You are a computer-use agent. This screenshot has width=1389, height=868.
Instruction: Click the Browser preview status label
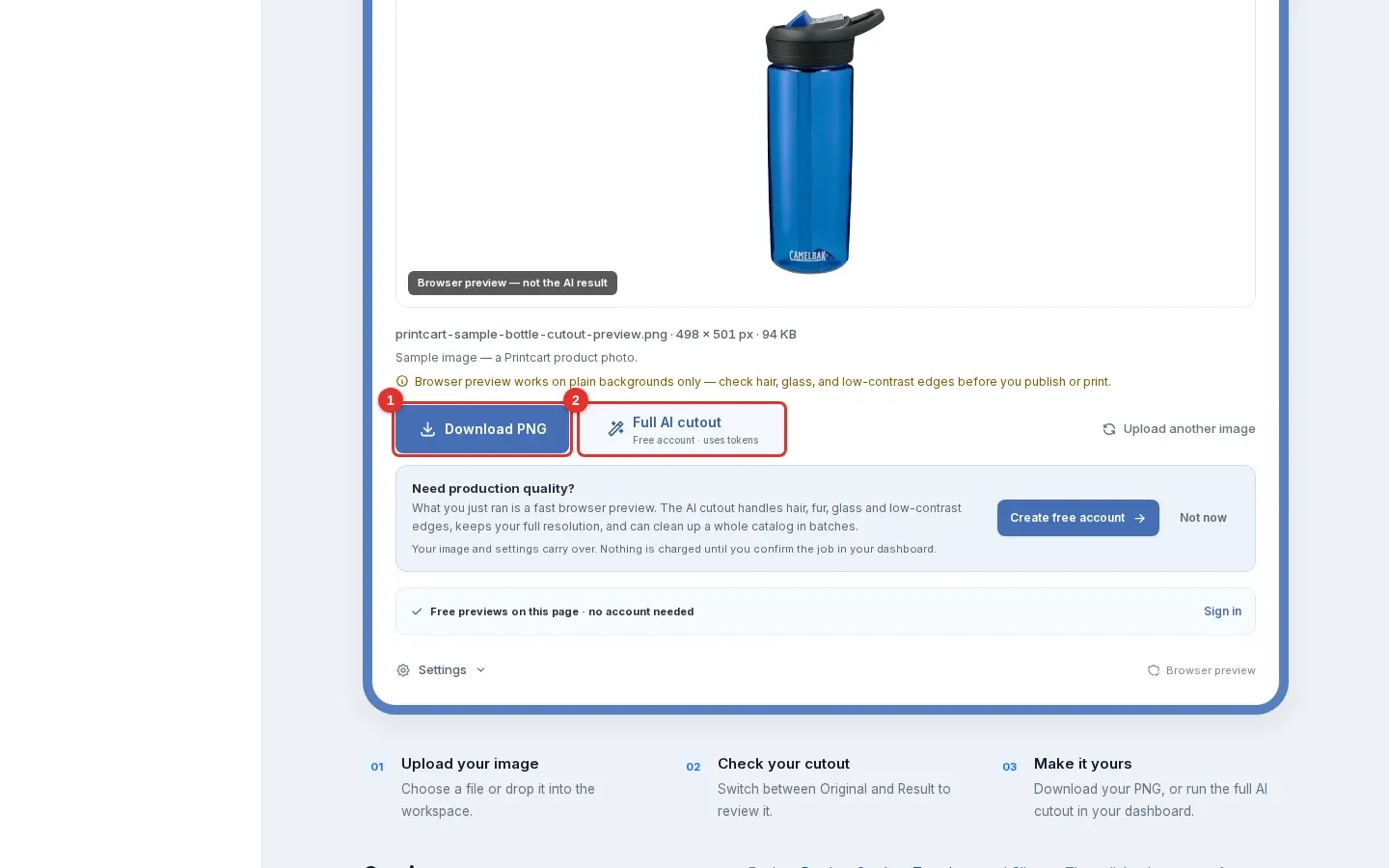pos(1211,670)
